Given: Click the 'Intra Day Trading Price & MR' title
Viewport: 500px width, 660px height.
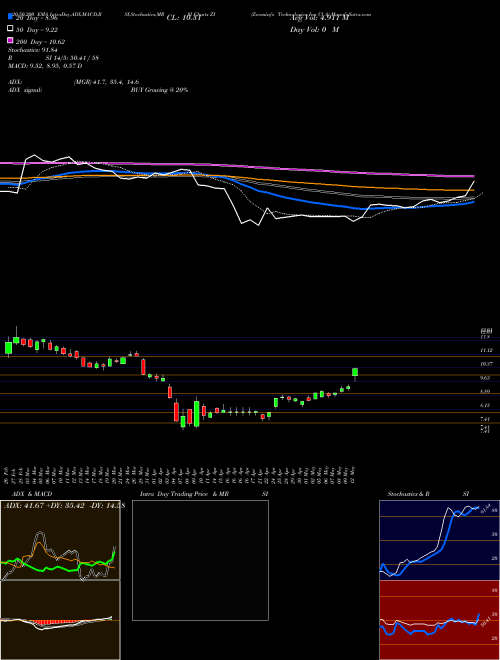Looking at the screenshot, I should 184,494.
